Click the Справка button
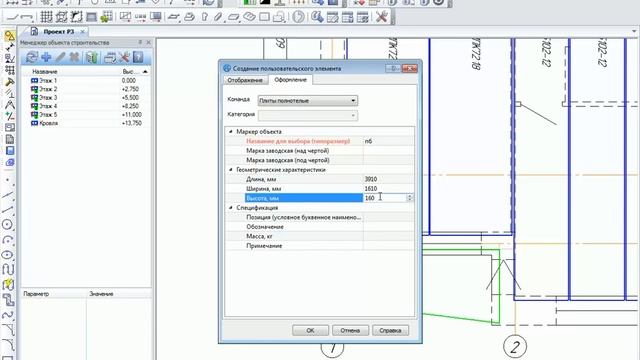Image resolution: width=640 pixels, height=360 pixels. coord(390,330)
